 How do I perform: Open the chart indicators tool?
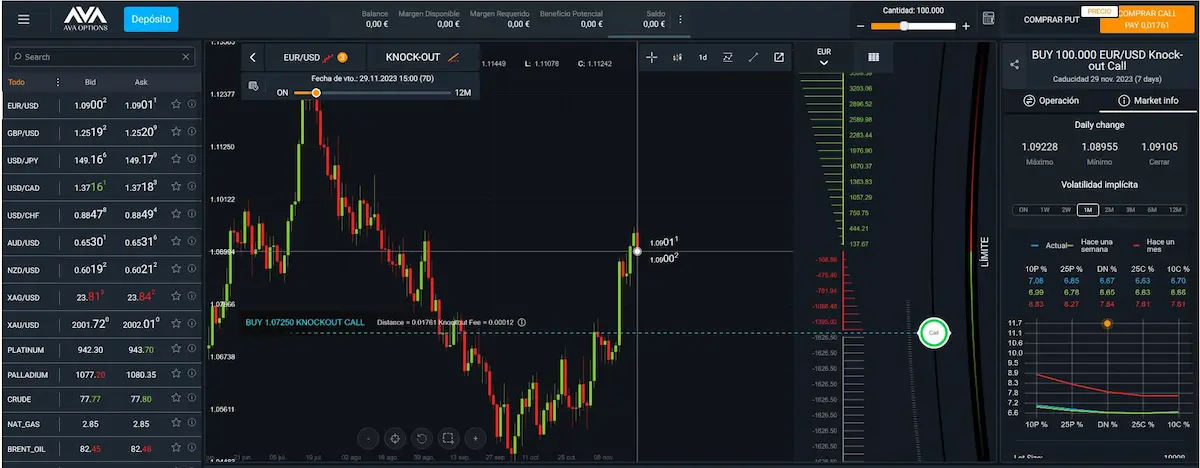coord(728,57)
